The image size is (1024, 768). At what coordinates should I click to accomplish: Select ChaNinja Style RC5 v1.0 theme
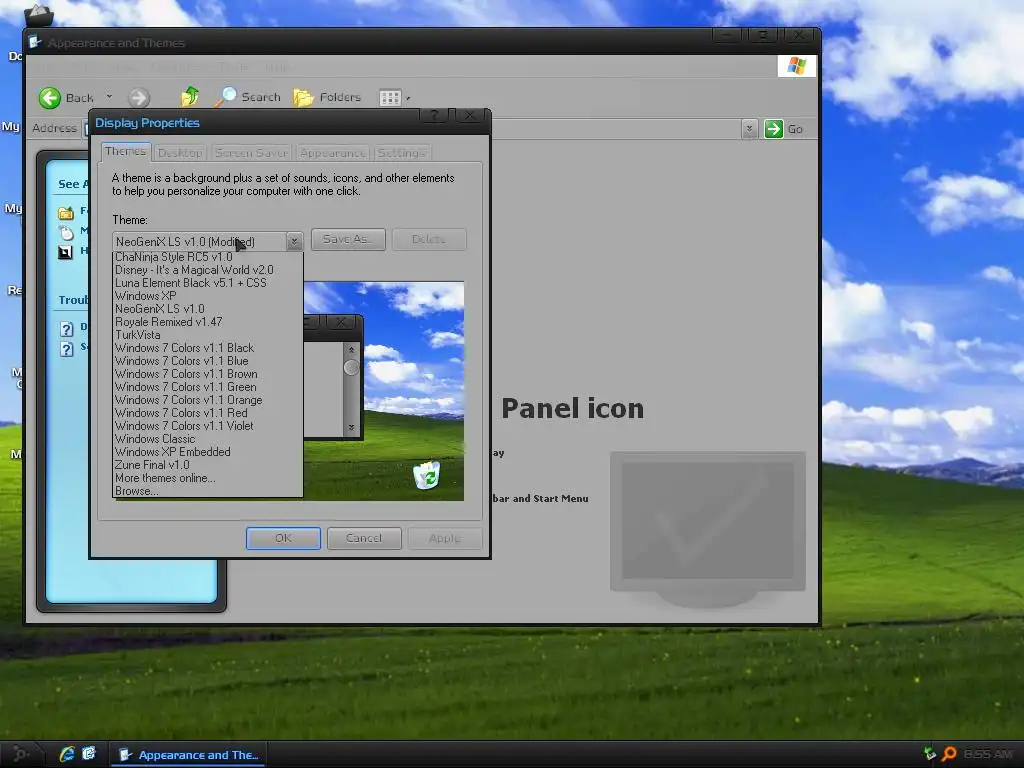[208, 257]
